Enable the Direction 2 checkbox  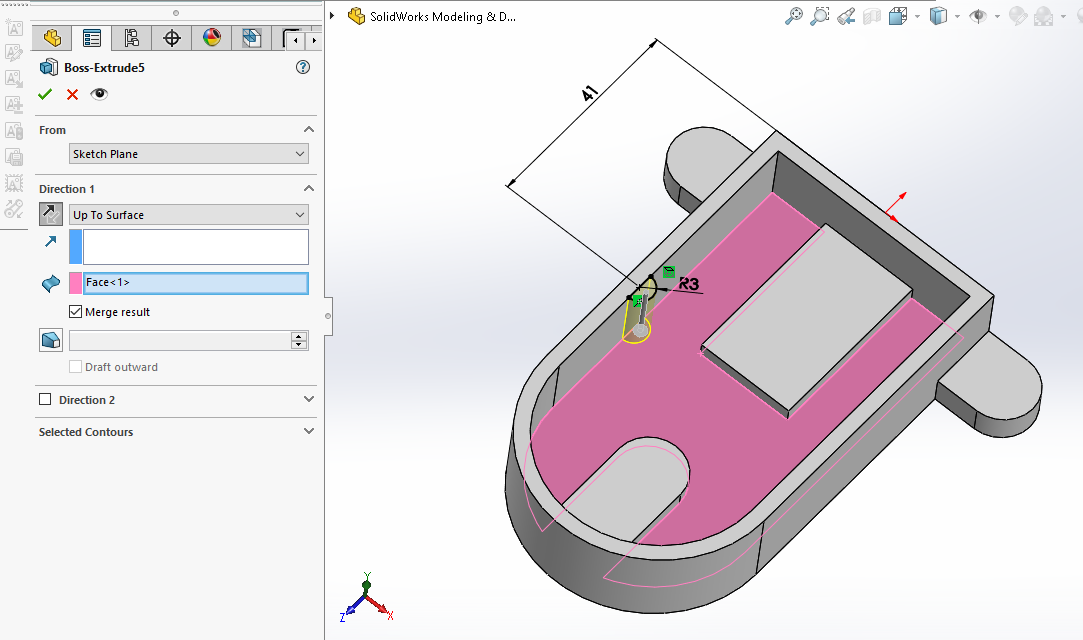(45, 400)
